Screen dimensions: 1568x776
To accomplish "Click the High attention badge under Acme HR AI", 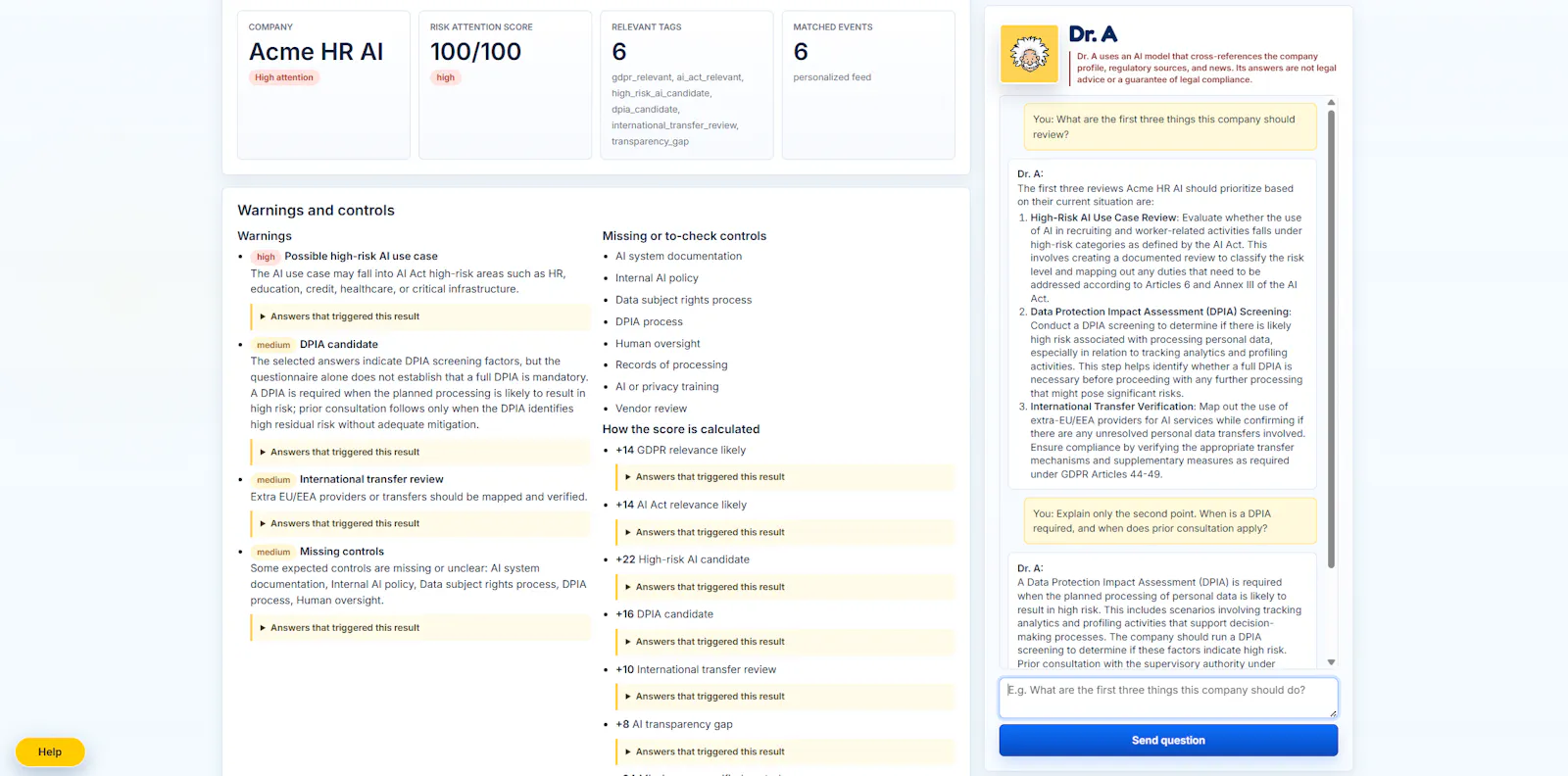I will (x=284, y=77).
